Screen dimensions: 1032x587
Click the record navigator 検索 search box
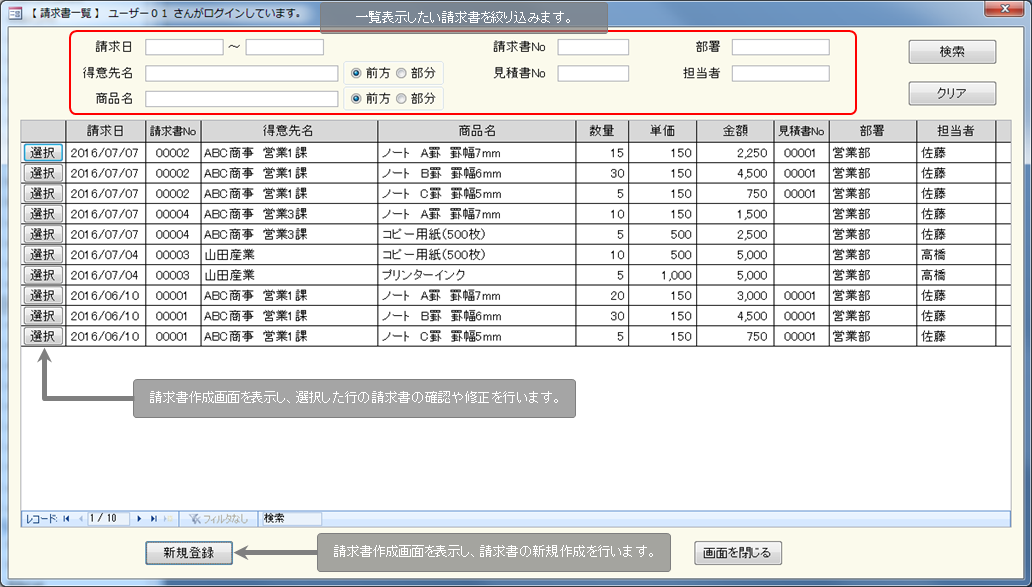[x=291, y=518]
